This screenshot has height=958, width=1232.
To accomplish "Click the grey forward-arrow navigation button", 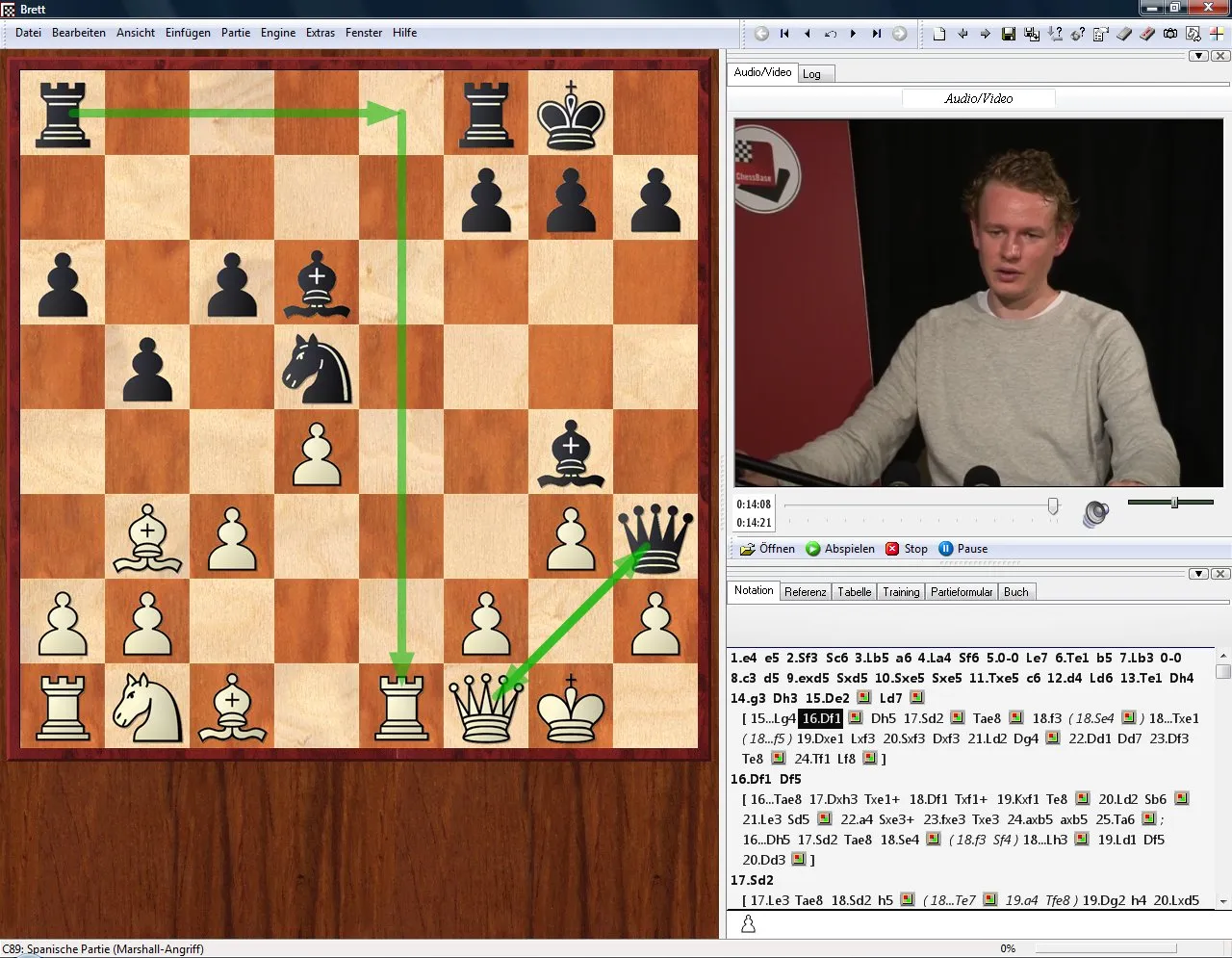I will coord(900,34).
